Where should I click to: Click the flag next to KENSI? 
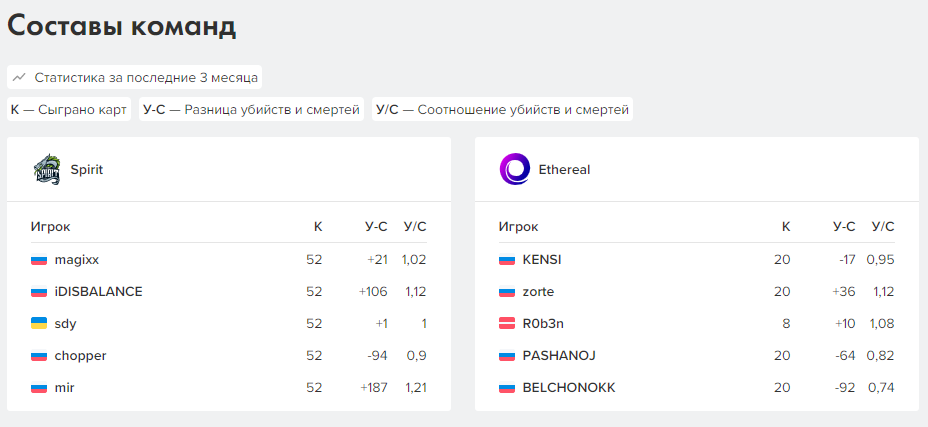[507, 260]
